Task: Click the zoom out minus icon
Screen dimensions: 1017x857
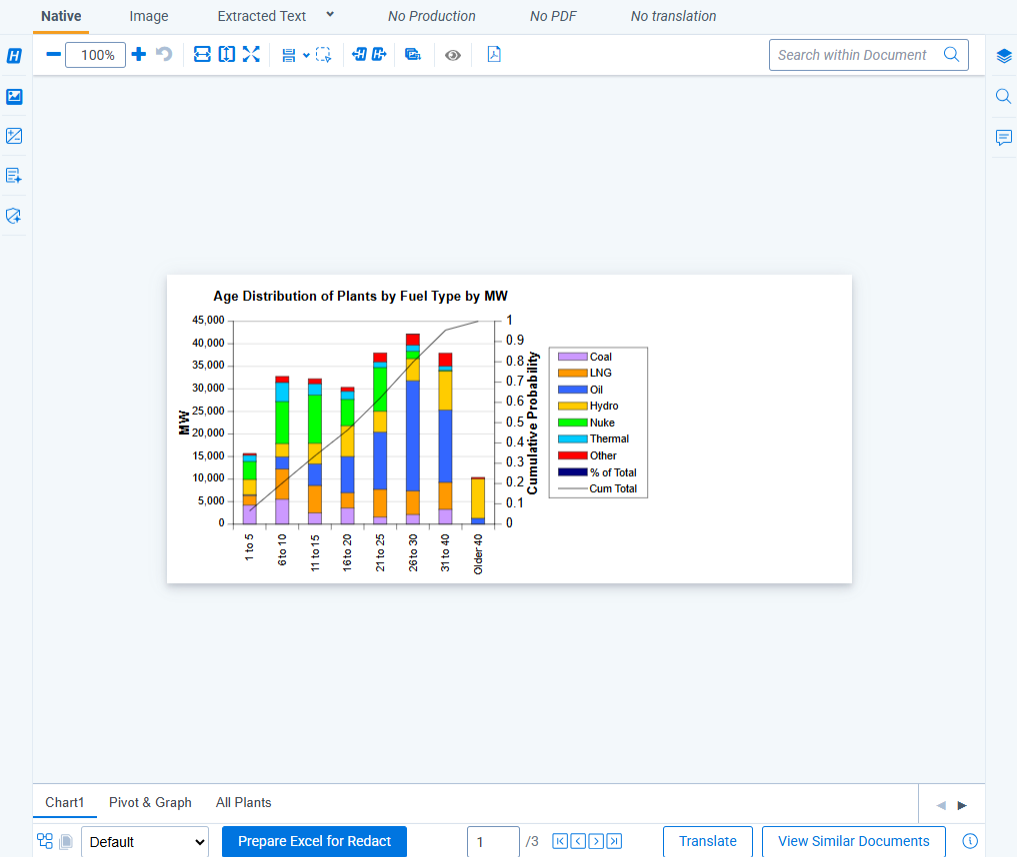Action: [53, 55]
